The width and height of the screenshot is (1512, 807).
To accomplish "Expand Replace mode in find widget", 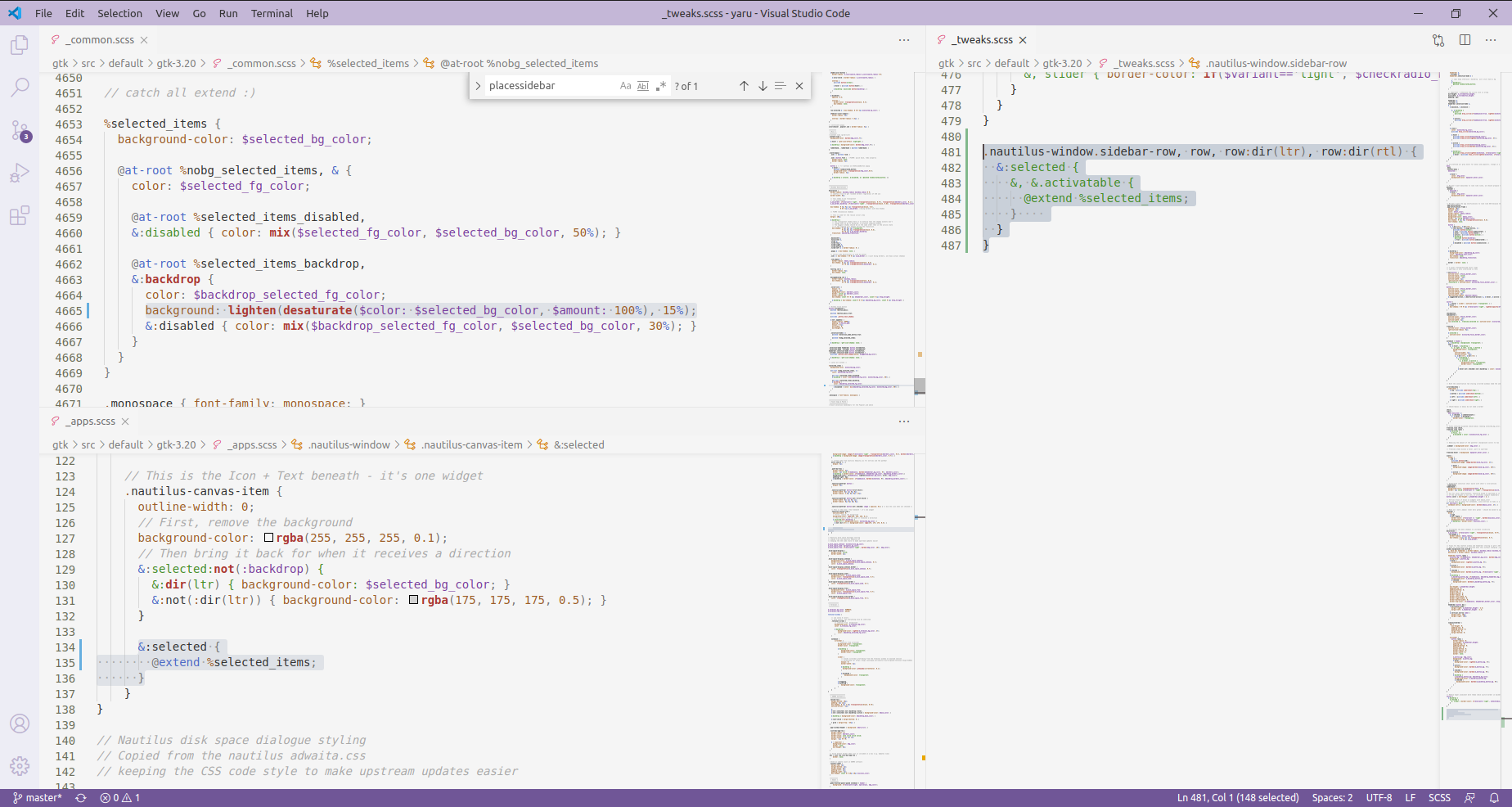I will coord(478,86).
